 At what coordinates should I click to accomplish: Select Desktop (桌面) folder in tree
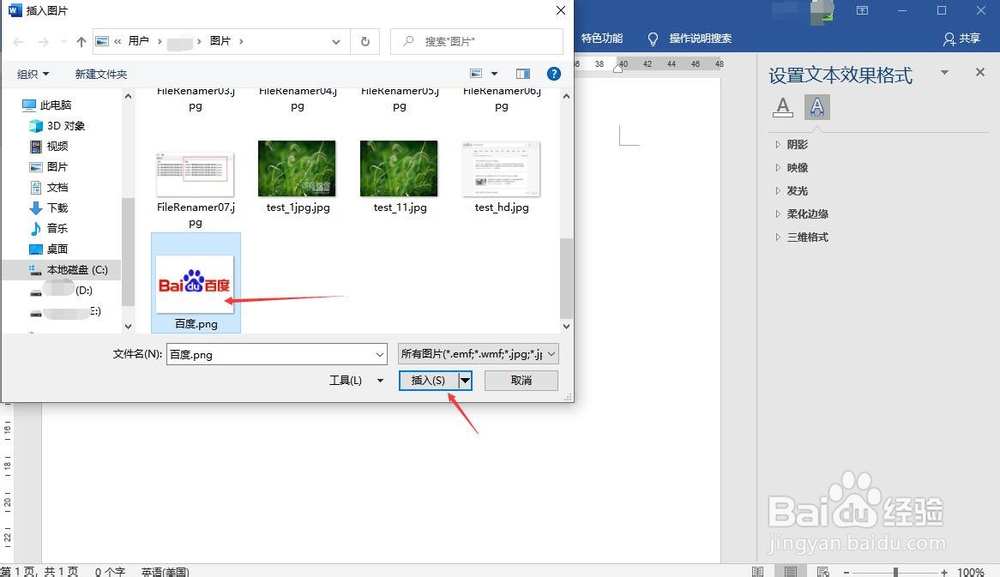49,249
